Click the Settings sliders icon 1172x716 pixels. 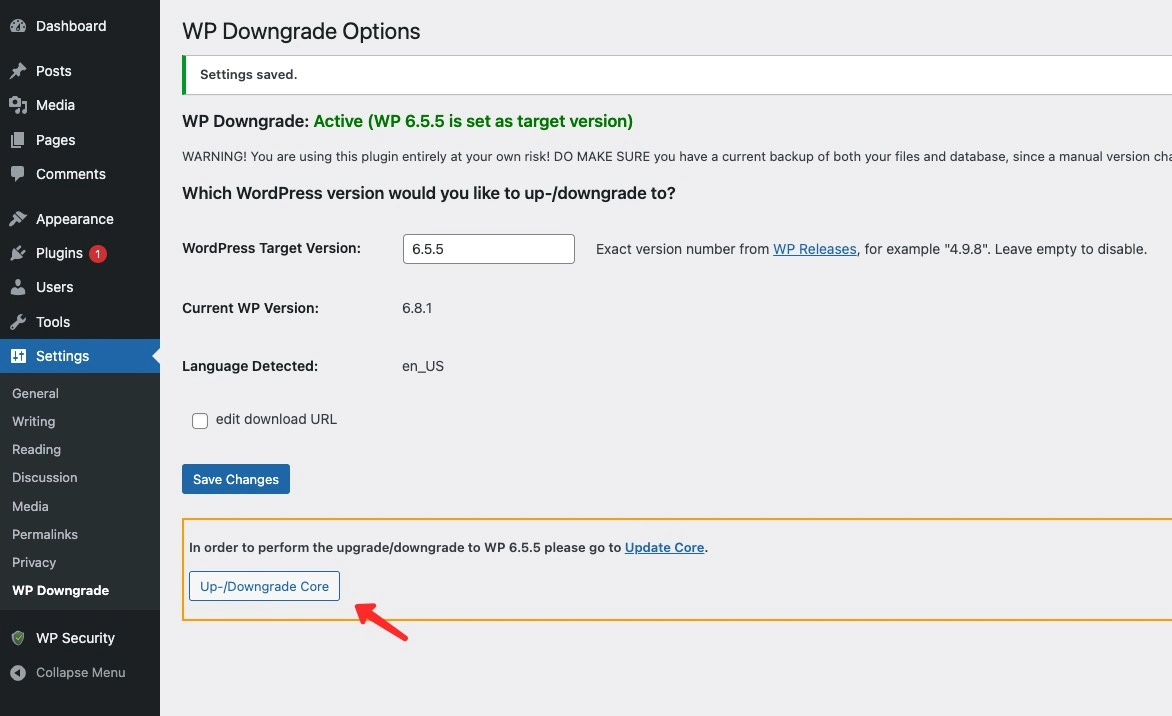18,357
